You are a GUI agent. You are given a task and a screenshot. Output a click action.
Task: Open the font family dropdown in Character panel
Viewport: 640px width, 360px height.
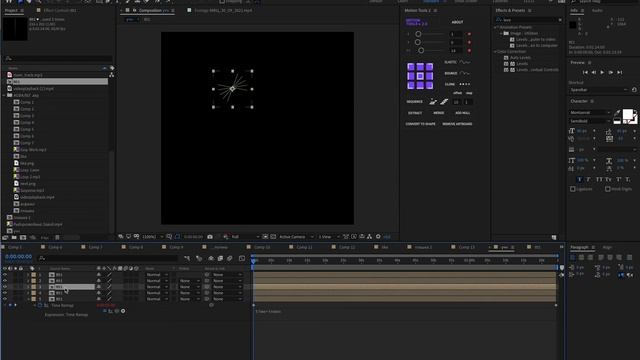[590, 113]
